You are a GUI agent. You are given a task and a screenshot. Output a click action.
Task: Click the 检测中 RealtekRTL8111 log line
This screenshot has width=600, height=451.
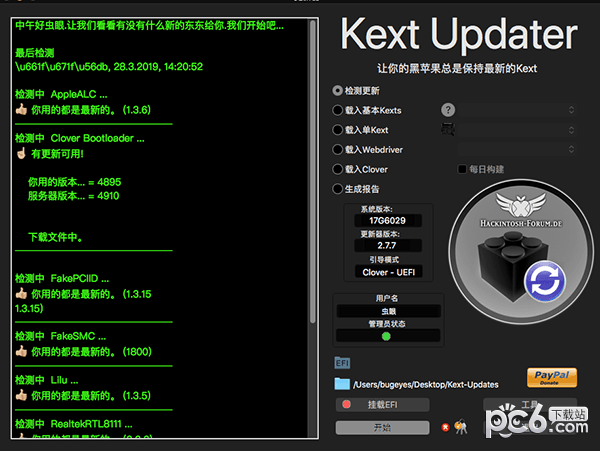click(74, 424)
